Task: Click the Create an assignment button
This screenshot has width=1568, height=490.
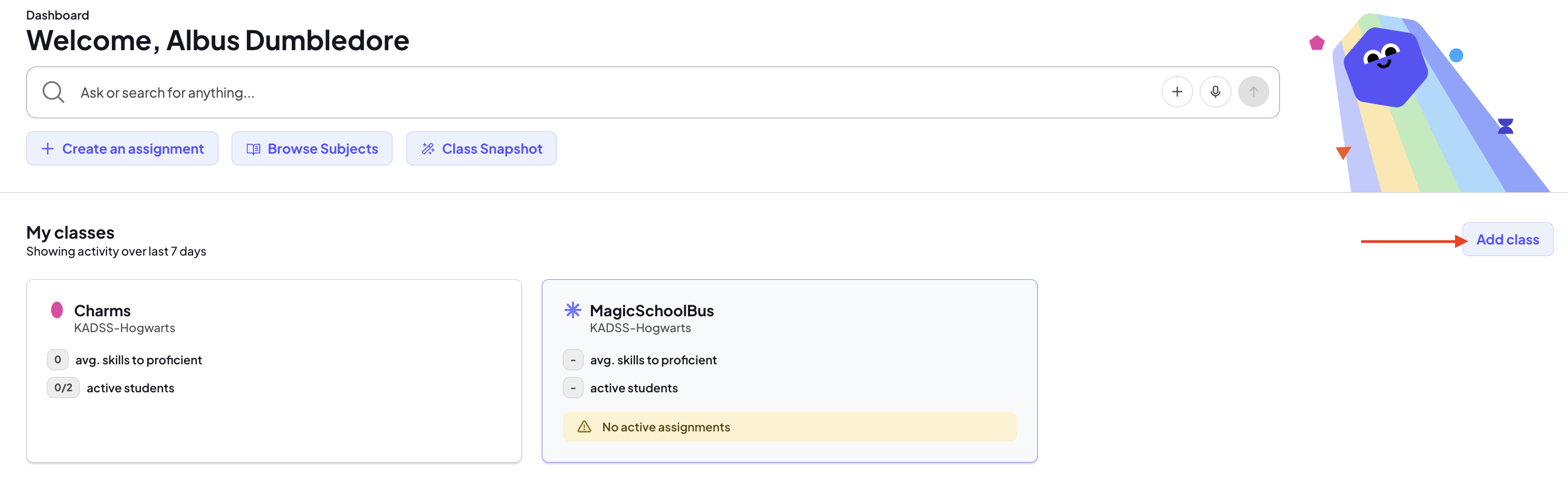Action: point(122,149)
